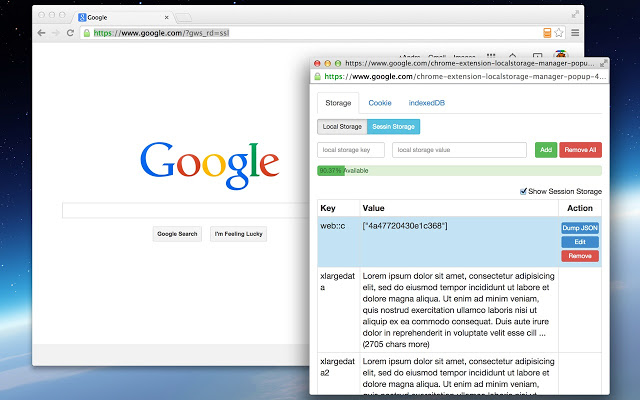
Task: Focus the local storage key field
Action: [x=351, y=150]
